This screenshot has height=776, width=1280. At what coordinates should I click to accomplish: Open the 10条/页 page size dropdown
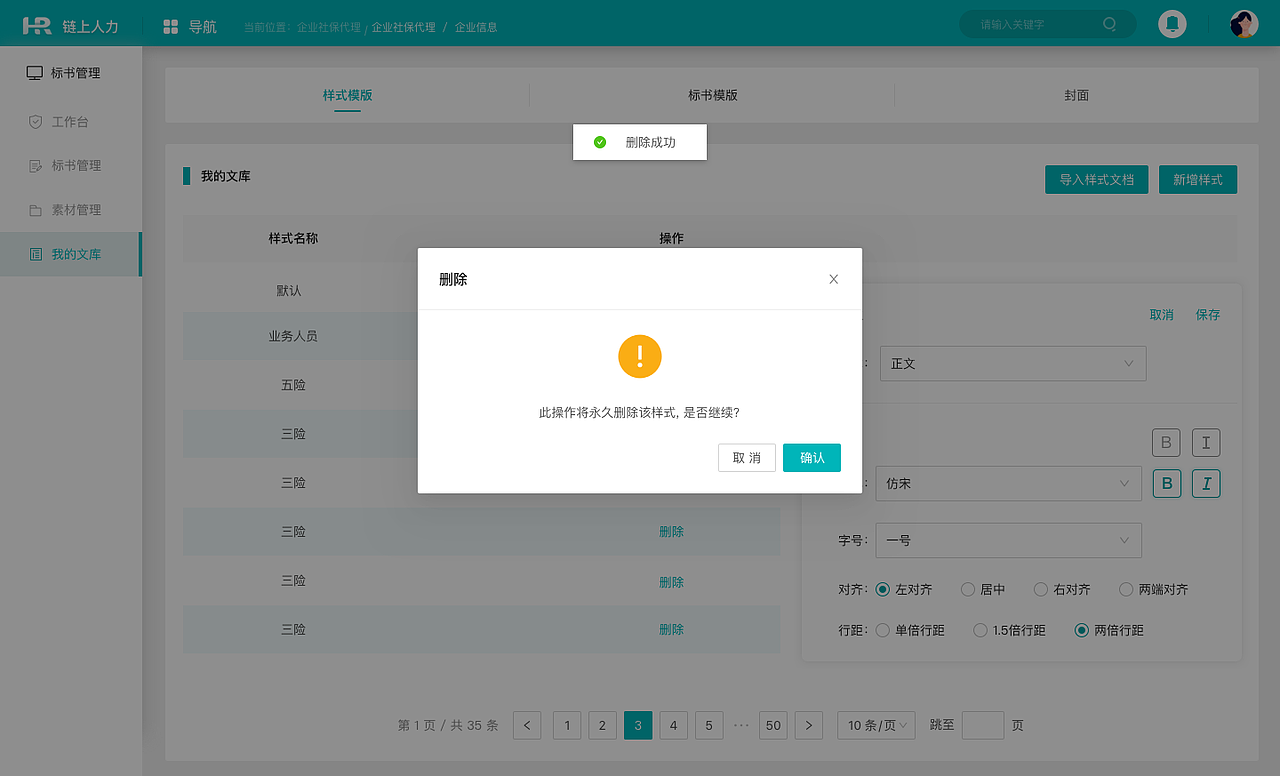(875, 725)
